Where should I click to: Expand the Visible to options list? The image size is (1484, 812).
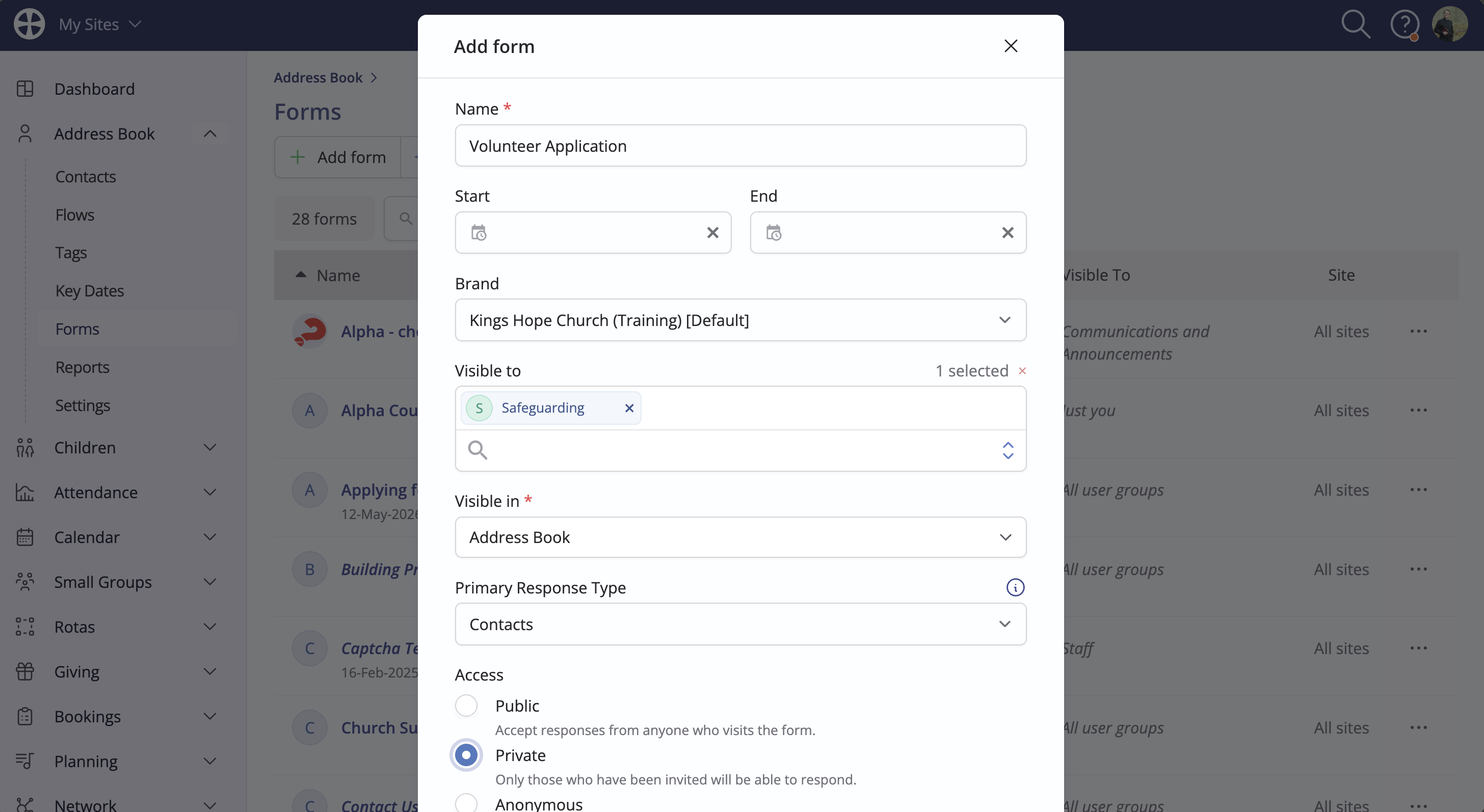[x=1008, y=450]
